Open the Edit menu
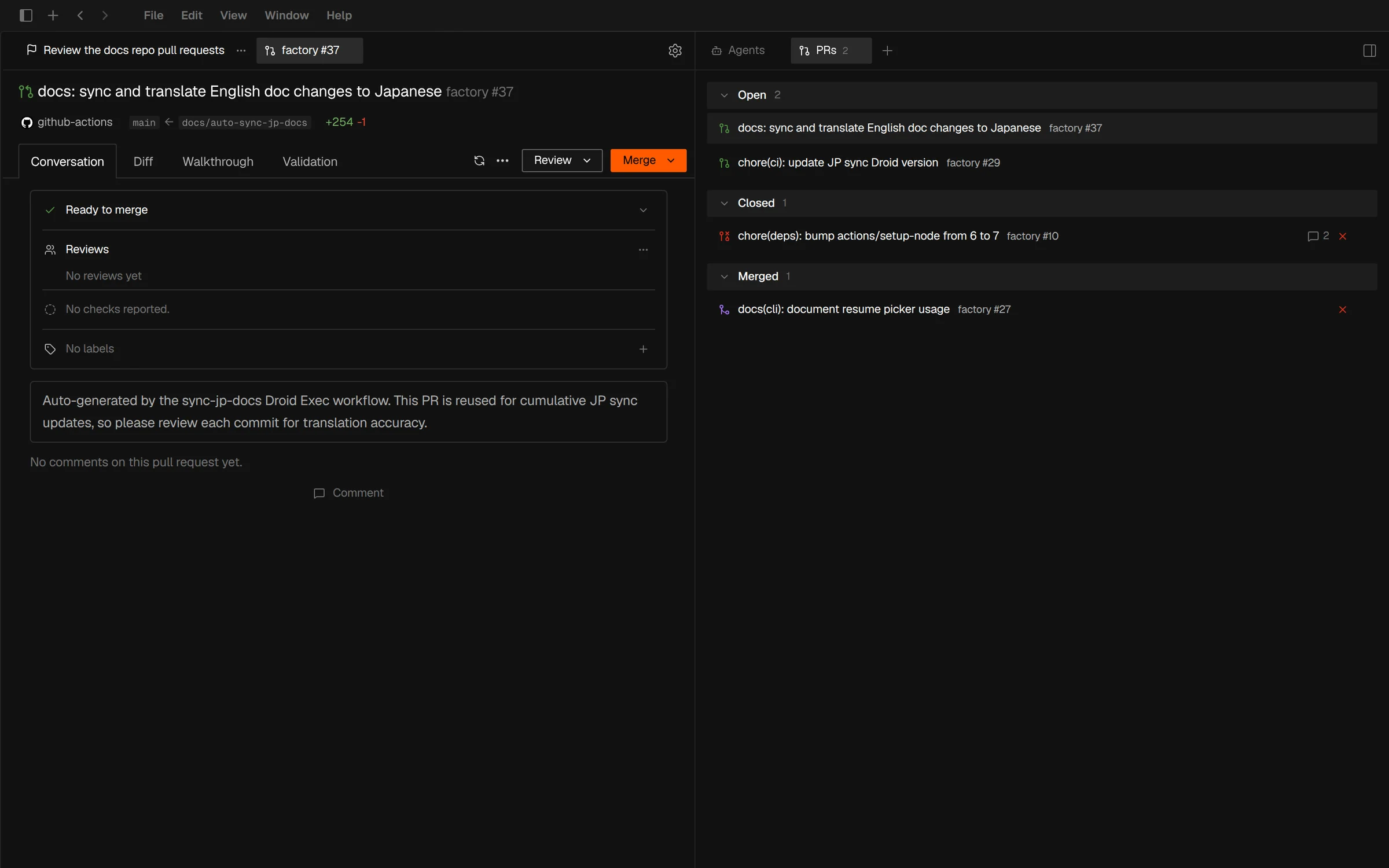Viewport: 1389px width, 868px height. (192, 16)
